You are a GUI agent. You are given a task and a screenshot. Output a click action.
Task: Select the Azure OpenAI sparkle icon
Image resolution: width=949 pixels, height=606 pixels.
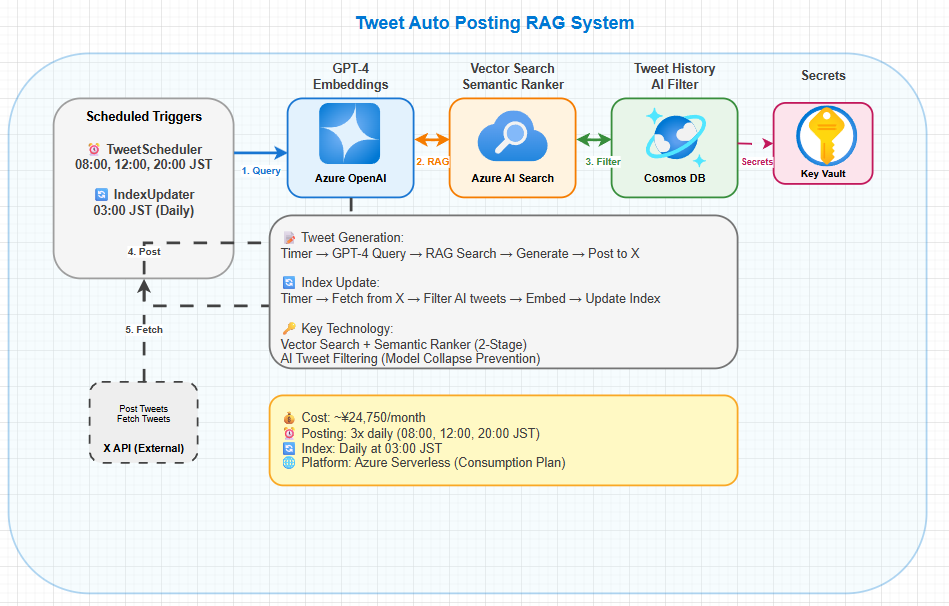(x=350, y=134)
